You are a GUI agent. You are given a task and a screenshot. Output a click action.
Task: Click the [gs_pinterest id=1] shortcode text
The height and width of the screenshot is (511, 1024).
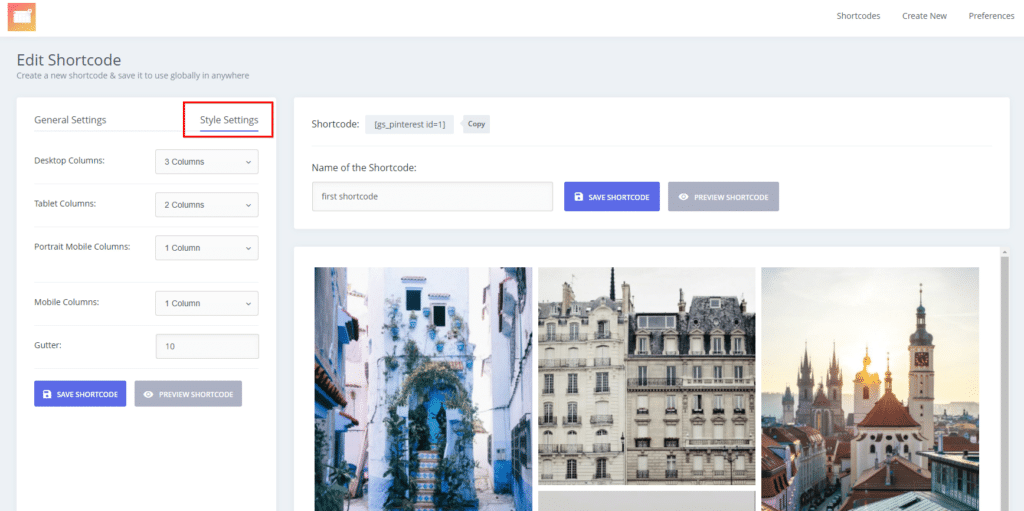pyautogui.click(x=409, y=124)
